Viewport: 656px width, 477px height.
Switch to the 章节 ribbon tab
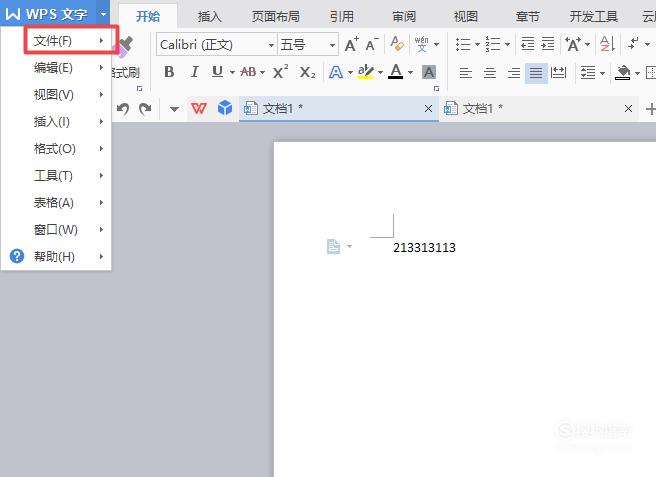[527, 16]
